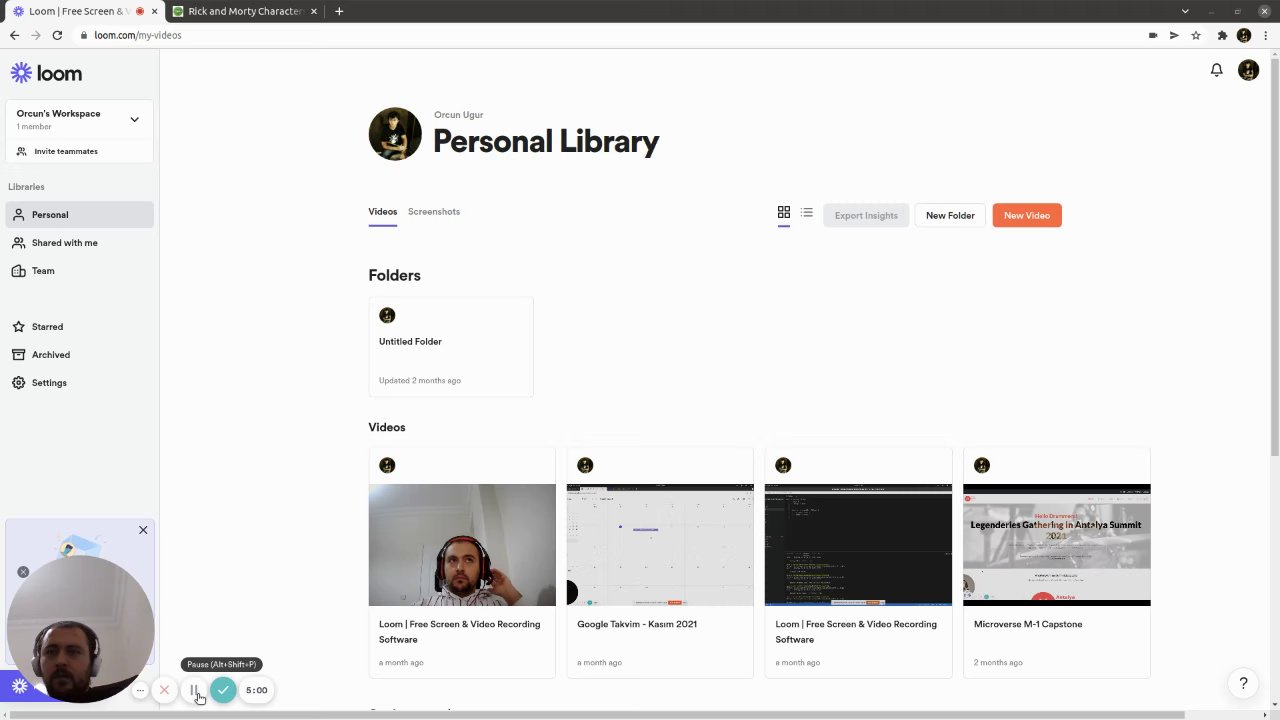Open the Team library
The image size is (1280, 720).
coord(80,270)
